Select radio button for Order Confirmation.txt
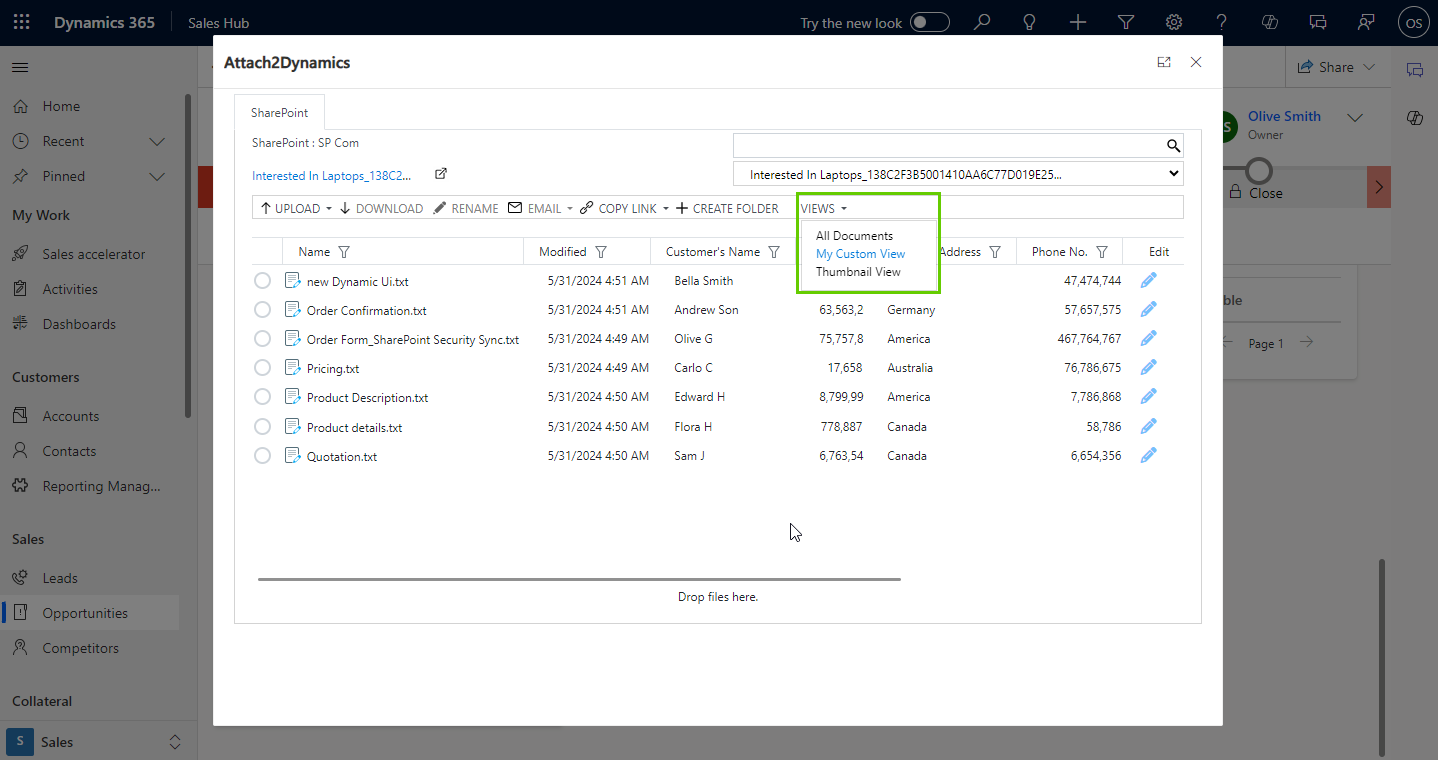The image size is (1438, 760). click(262, 310)
